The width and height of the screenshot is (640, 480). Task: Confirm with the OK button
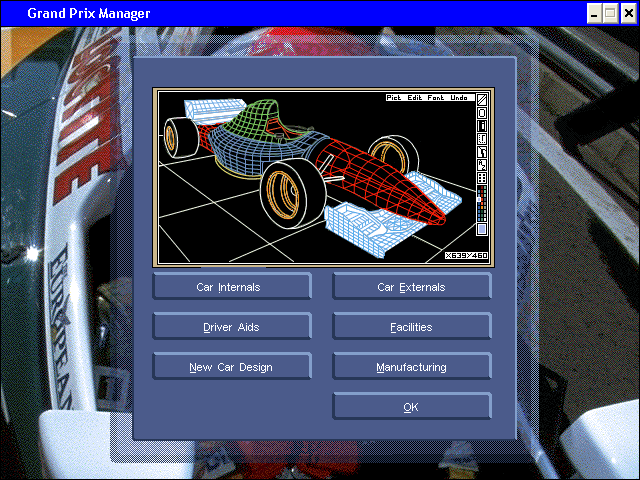[412, 407]
